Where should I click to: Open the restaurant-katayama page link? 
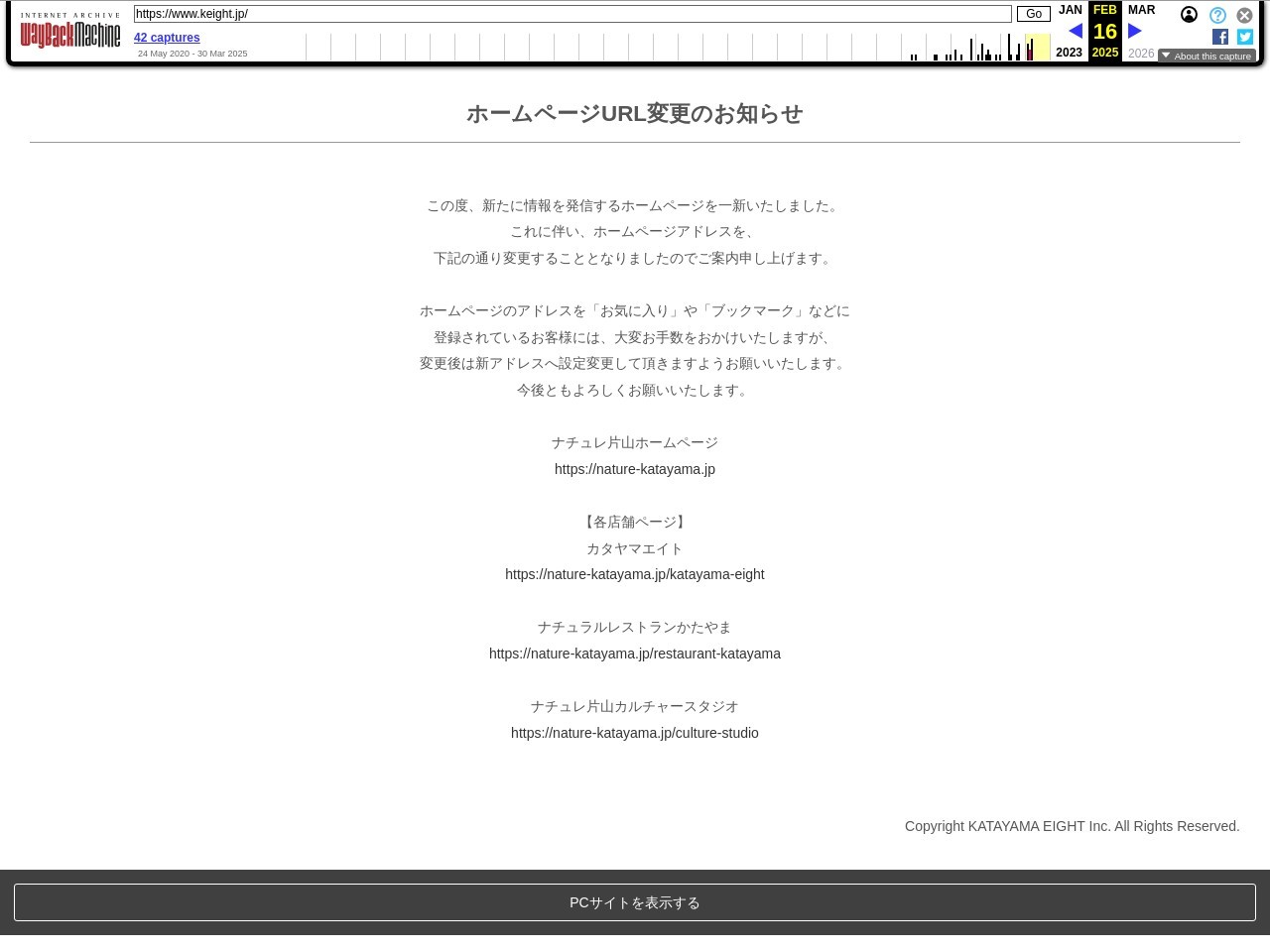[635, 654]
